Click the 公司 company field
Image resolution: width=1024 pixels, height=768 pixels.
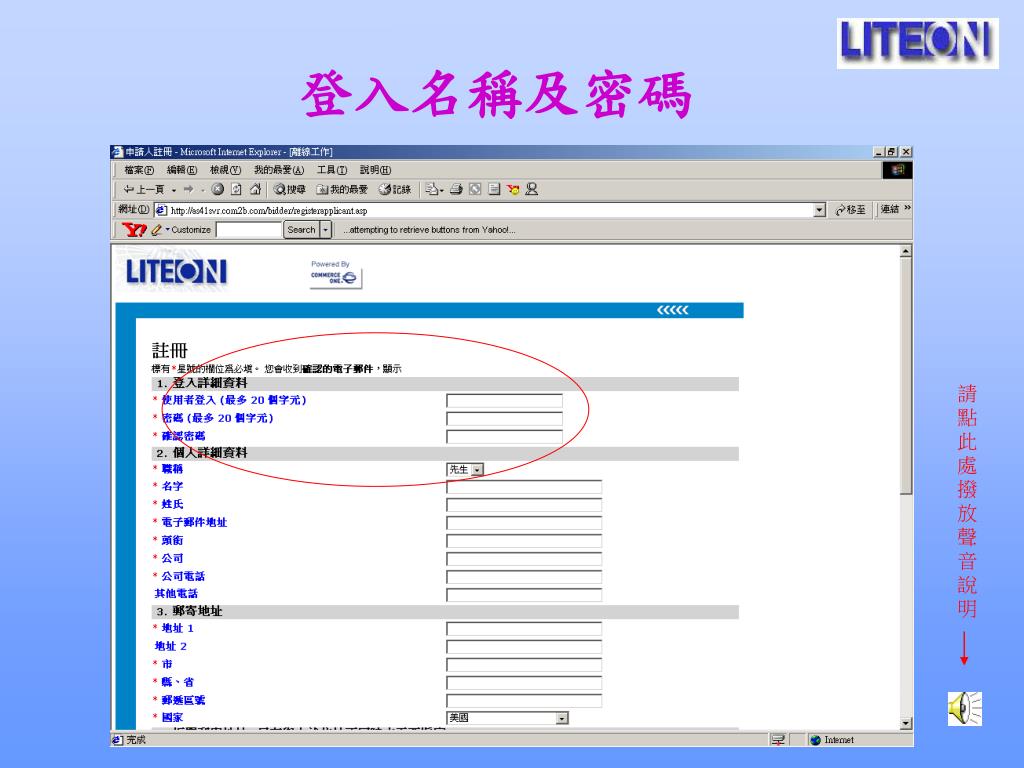point(524,559)
